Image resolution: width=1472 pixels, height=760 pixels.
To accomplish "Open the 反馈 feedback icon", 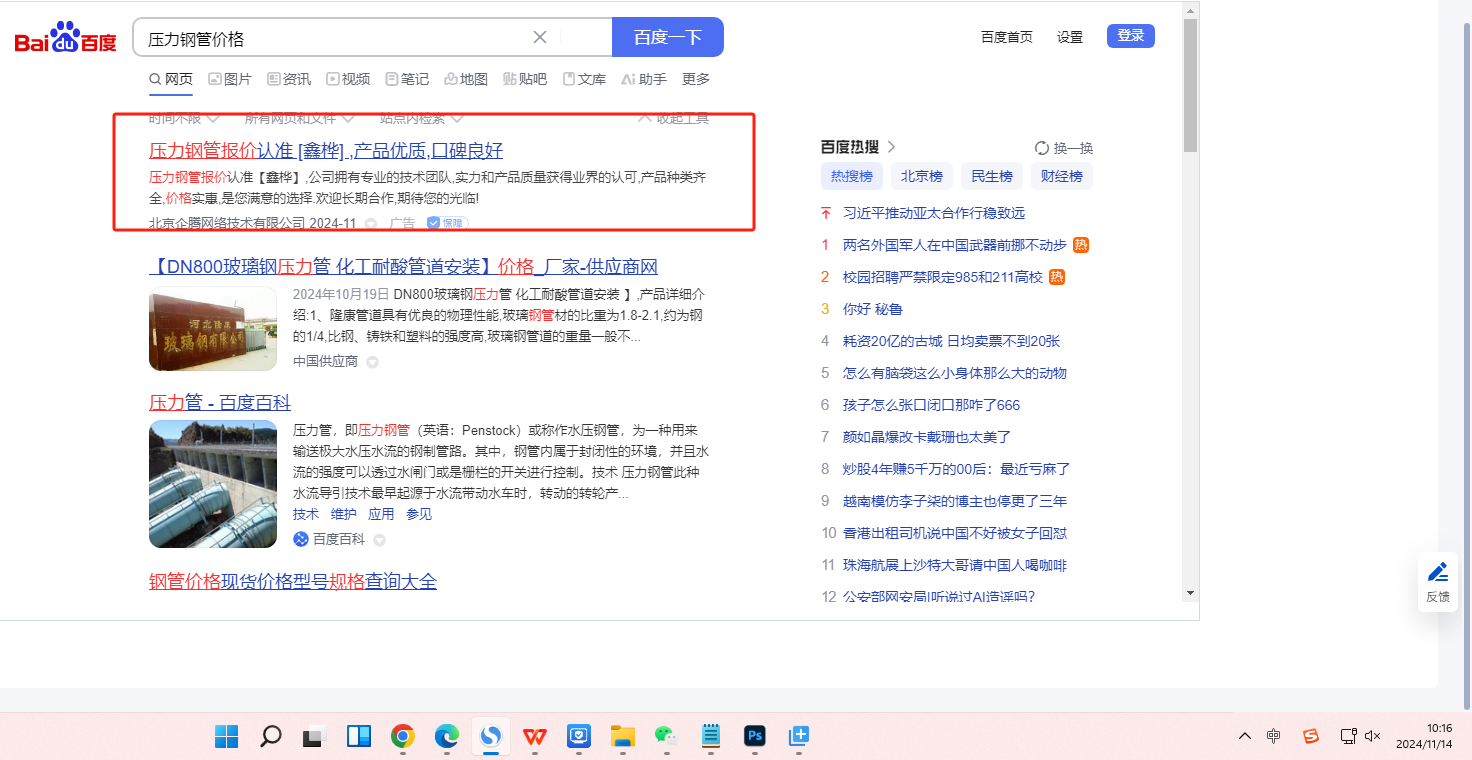I will coord(1438,580).
